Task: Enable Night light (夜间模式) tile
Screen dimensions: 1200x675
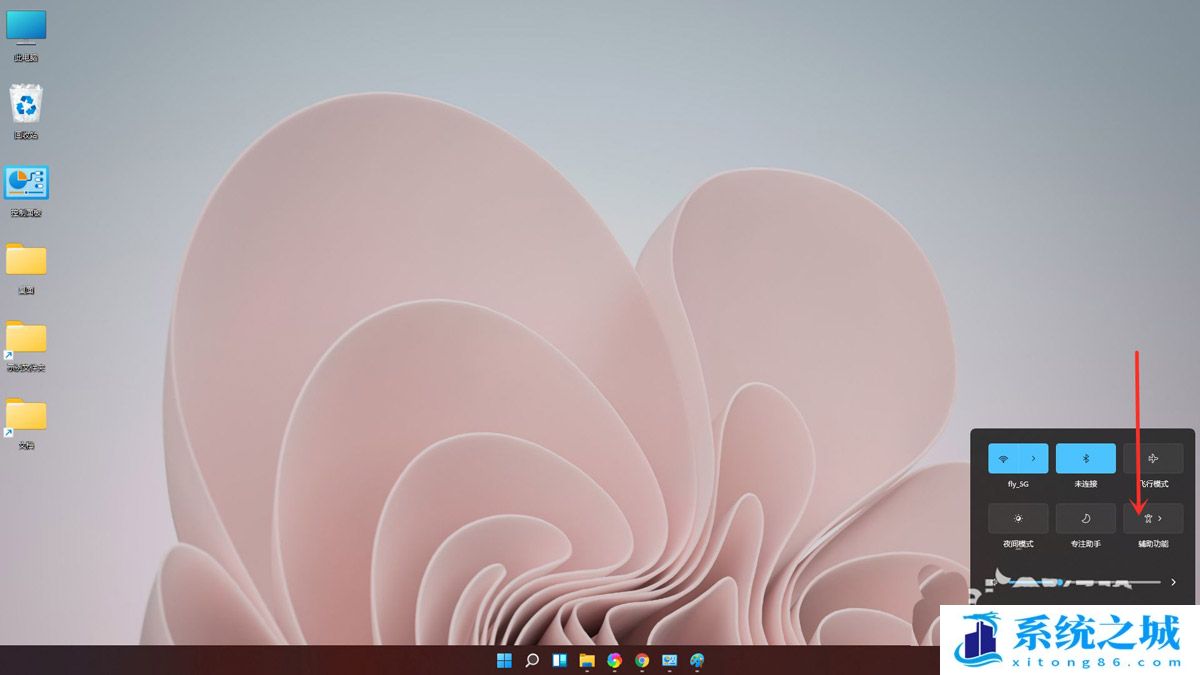Action: tap(1018, 518)
